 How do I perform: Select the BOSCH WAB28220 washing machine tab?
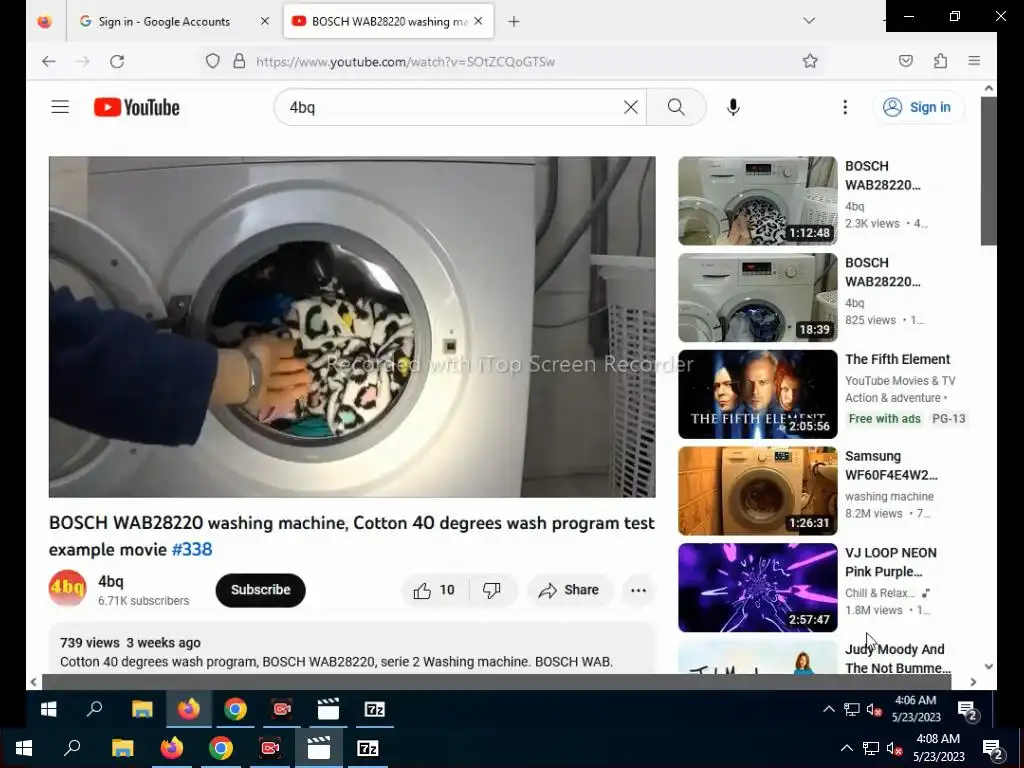coord(389,22)
